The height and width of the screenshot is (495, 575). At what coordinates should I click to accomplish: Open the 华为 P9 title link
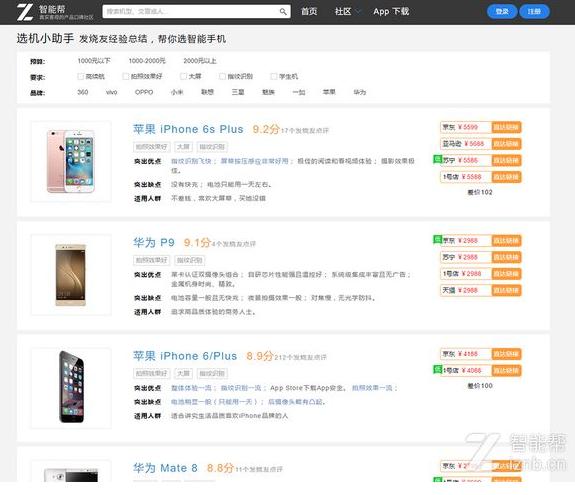tap(154, 243)
